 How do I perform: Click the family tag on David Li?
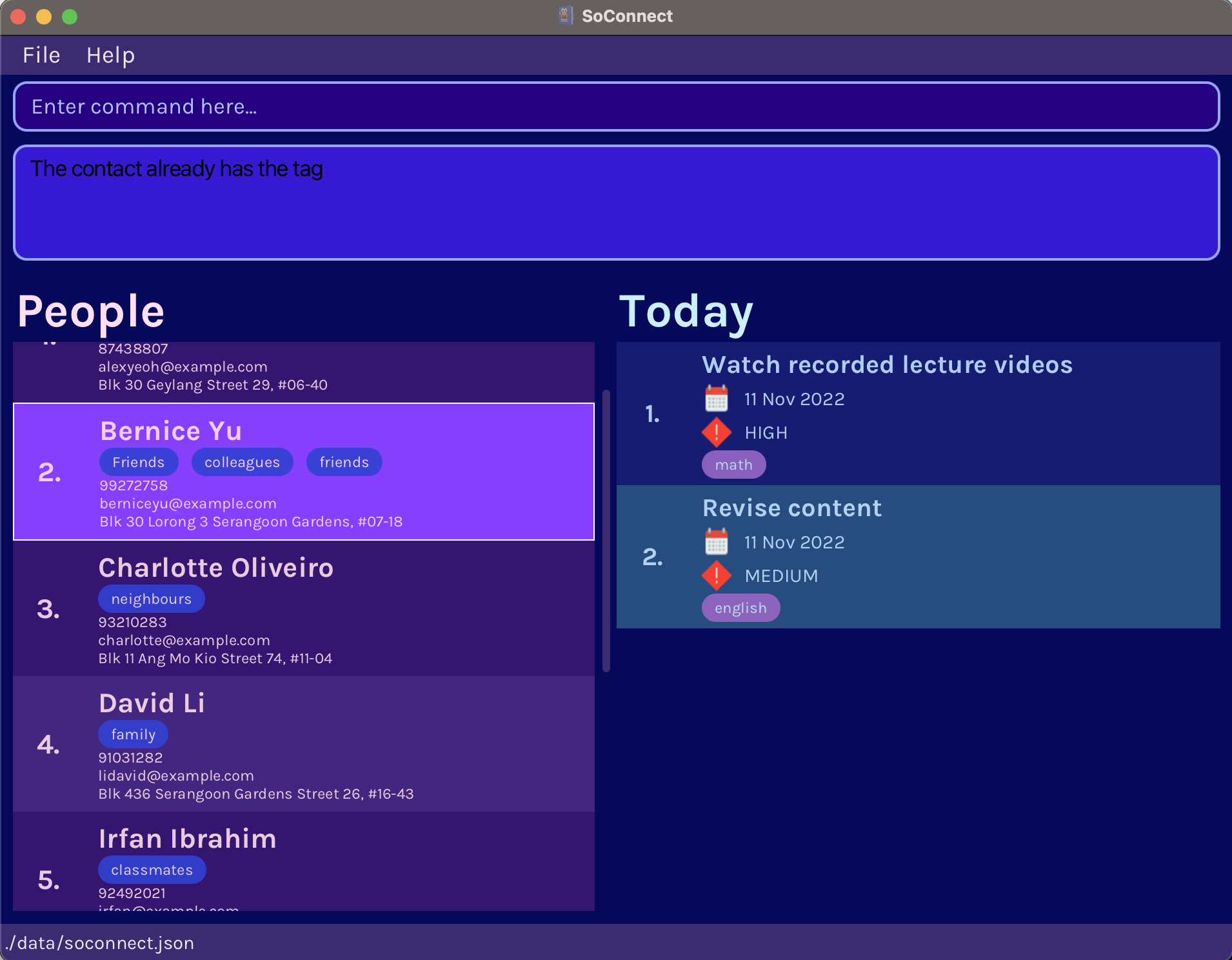pyautogui.click(x=134, y=734)
